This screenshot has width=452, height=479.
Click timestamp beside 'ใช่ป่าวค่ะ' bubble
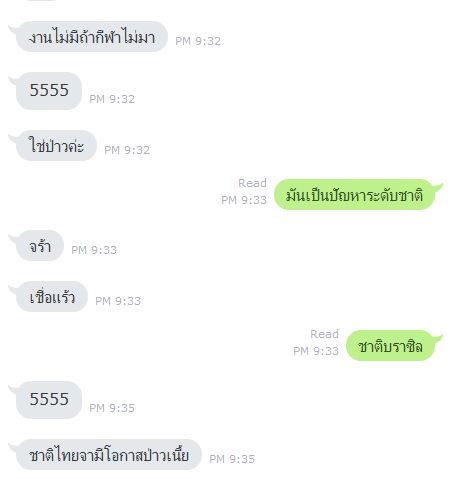[127, 150]
